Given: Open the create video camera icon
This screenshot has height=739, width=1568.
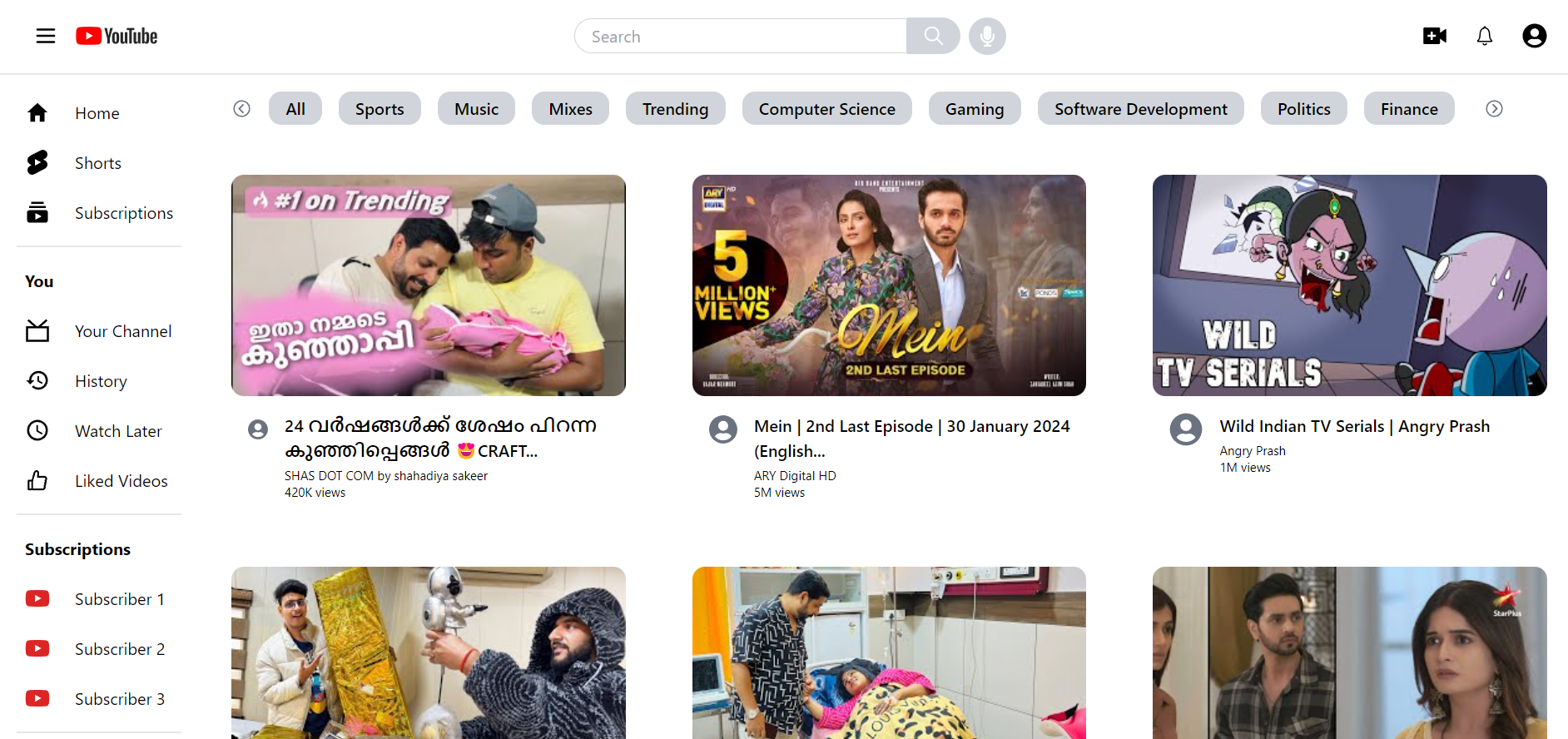Looking at the screenshot, I should point(1434,36).
